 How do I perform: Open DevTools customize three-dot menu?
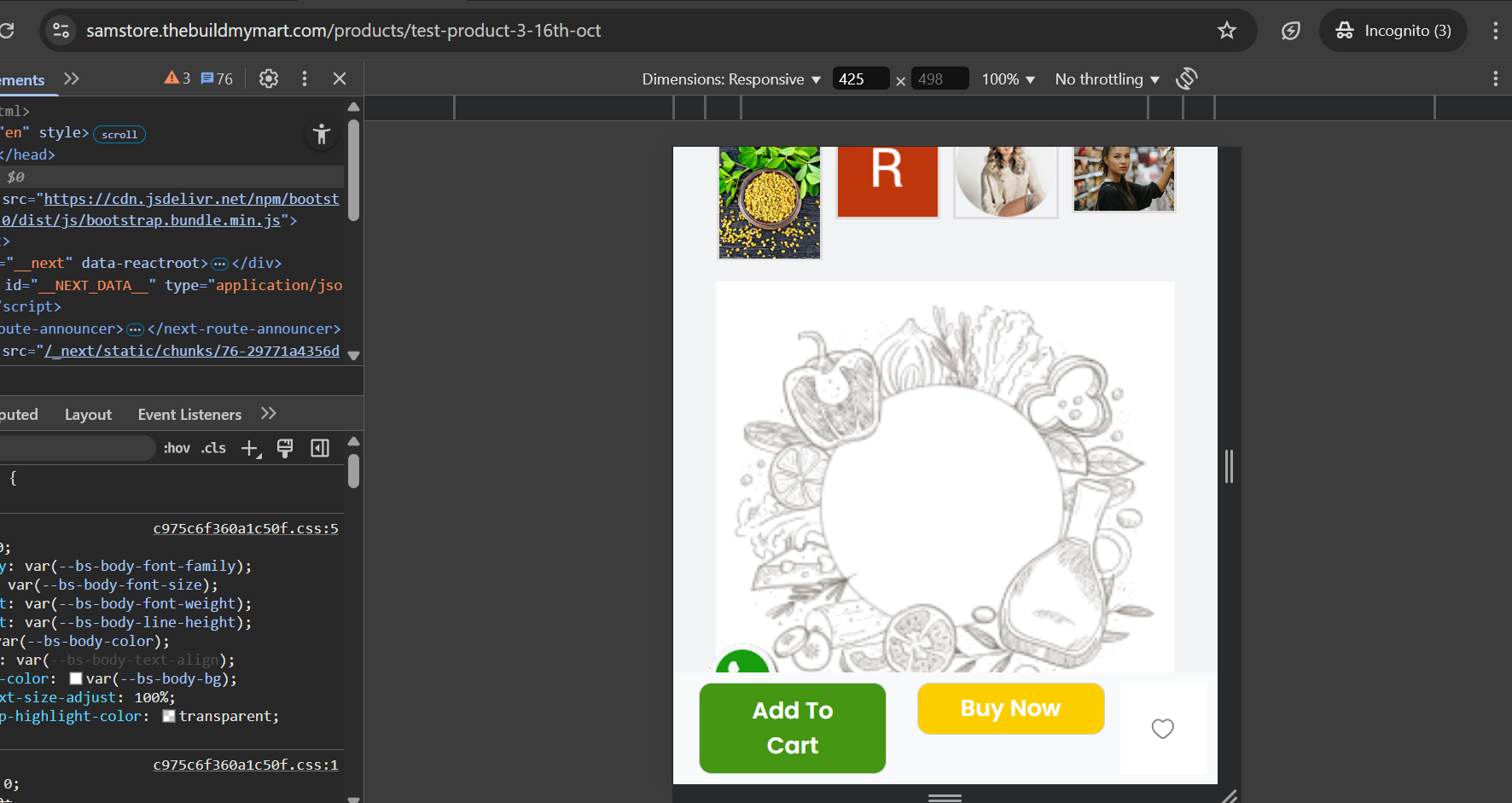click(305, 79)
